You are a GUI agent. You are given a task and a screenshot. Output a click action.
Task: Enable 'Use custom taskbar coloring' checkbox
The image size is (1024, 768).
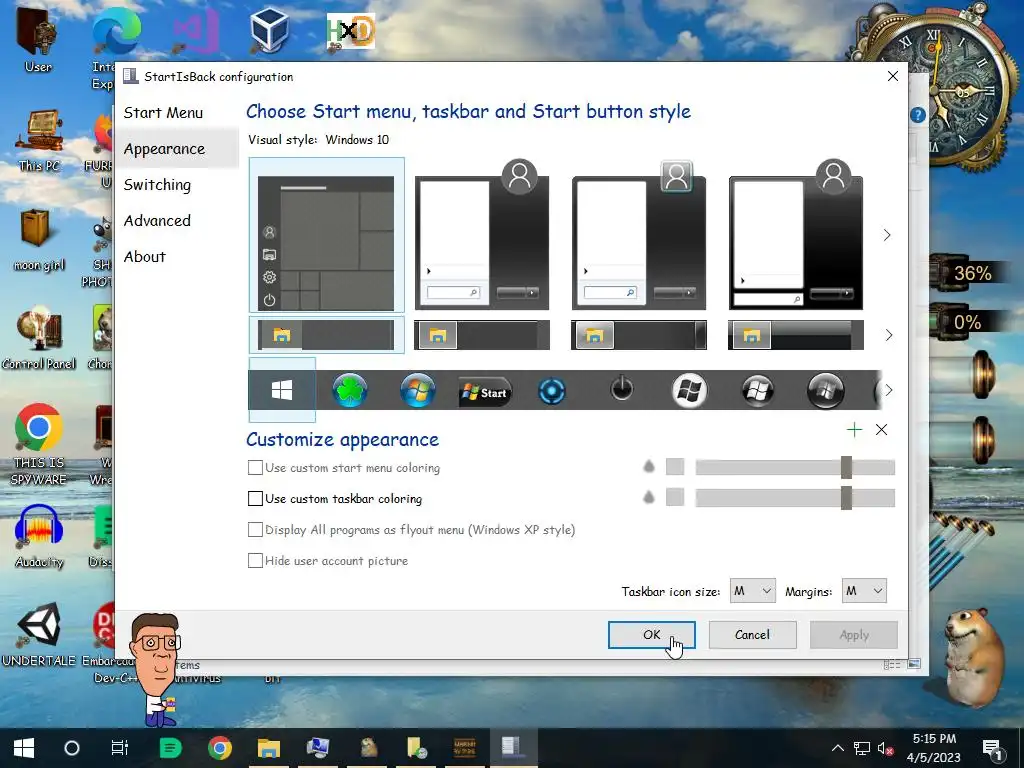[x=255, y=498]
